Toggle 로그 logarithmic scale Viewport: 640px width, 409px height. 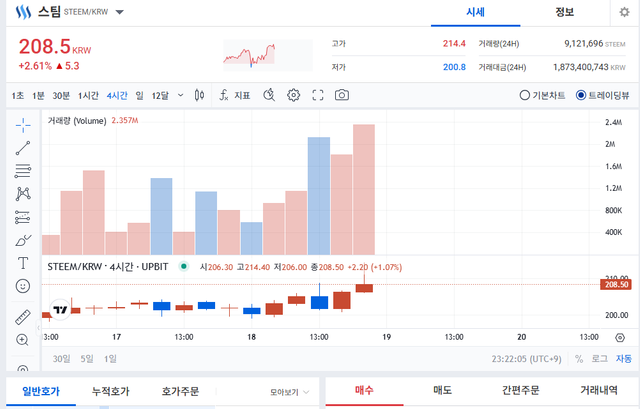tap(600, 358)
